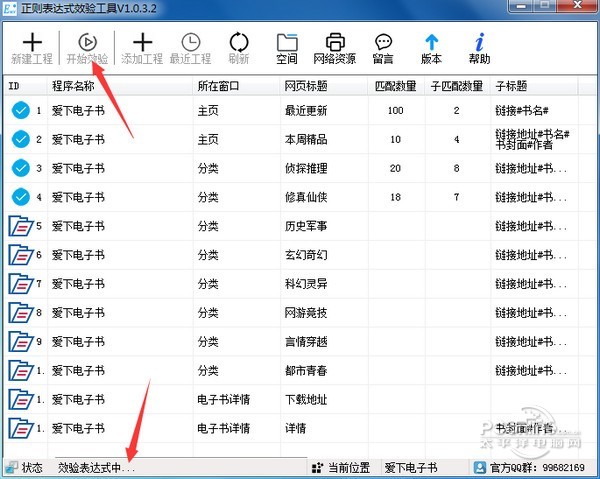Select the 本周精品 page title cell
600x479 pixels.
click(x=306, y=139)
